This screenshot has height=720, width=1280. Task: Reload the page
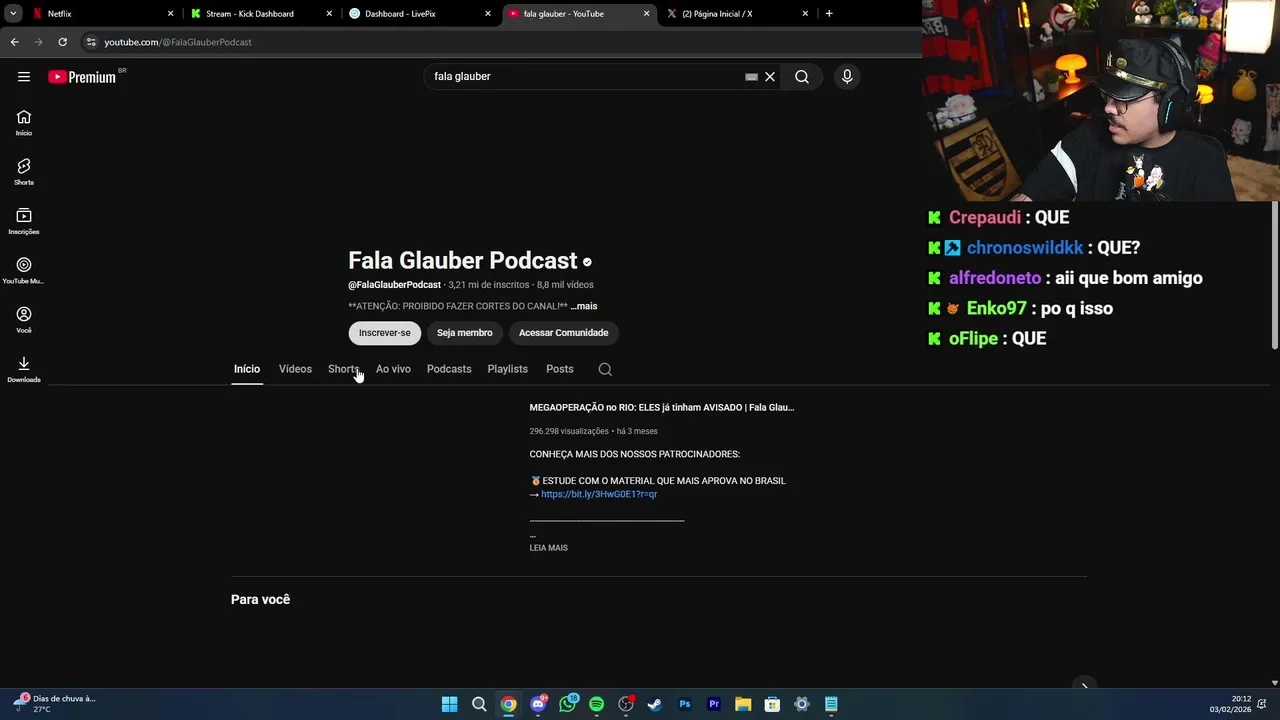[62, 42]
